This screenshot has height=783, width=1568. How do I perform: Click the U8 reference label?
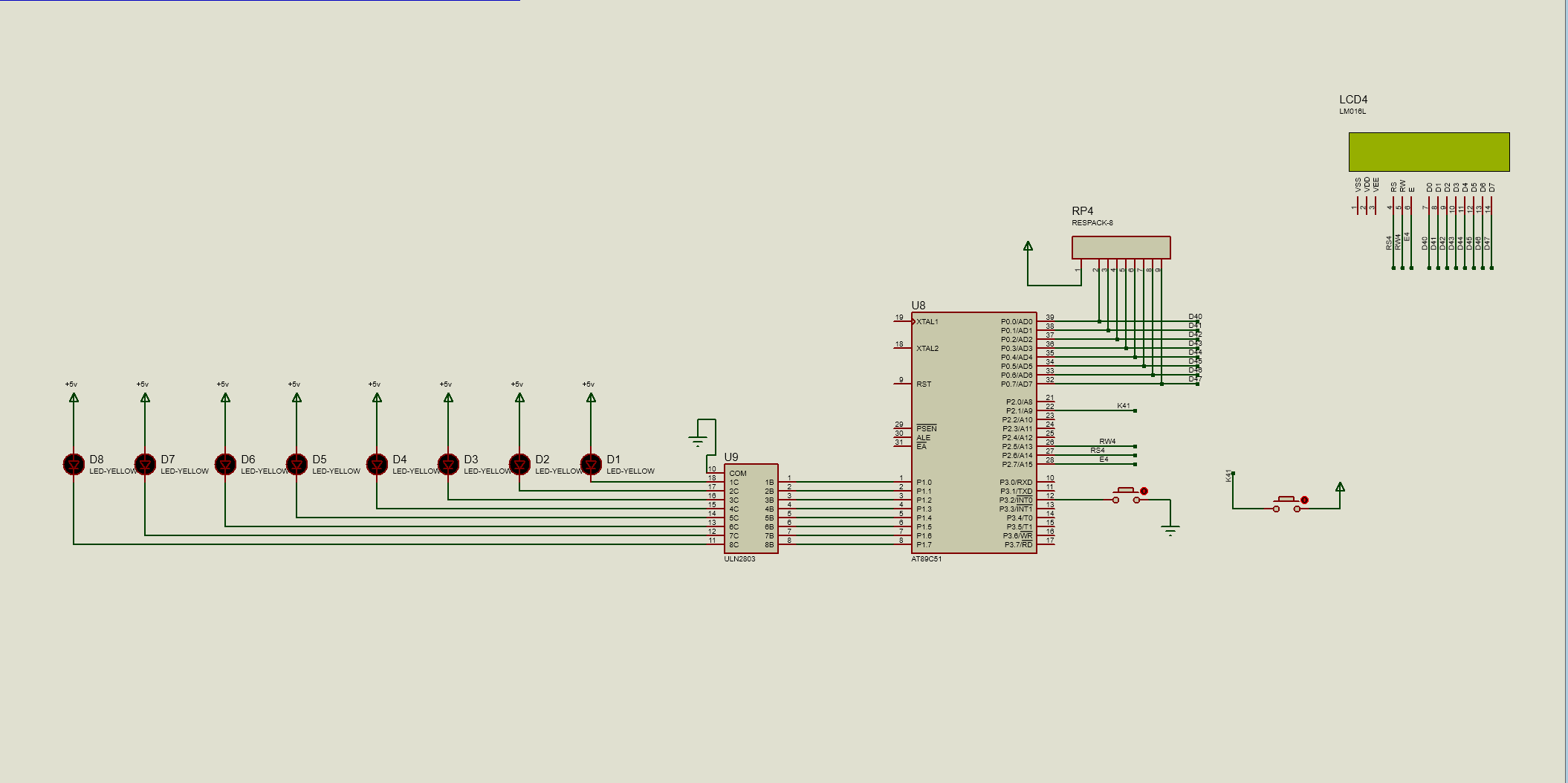coord(919,306)
